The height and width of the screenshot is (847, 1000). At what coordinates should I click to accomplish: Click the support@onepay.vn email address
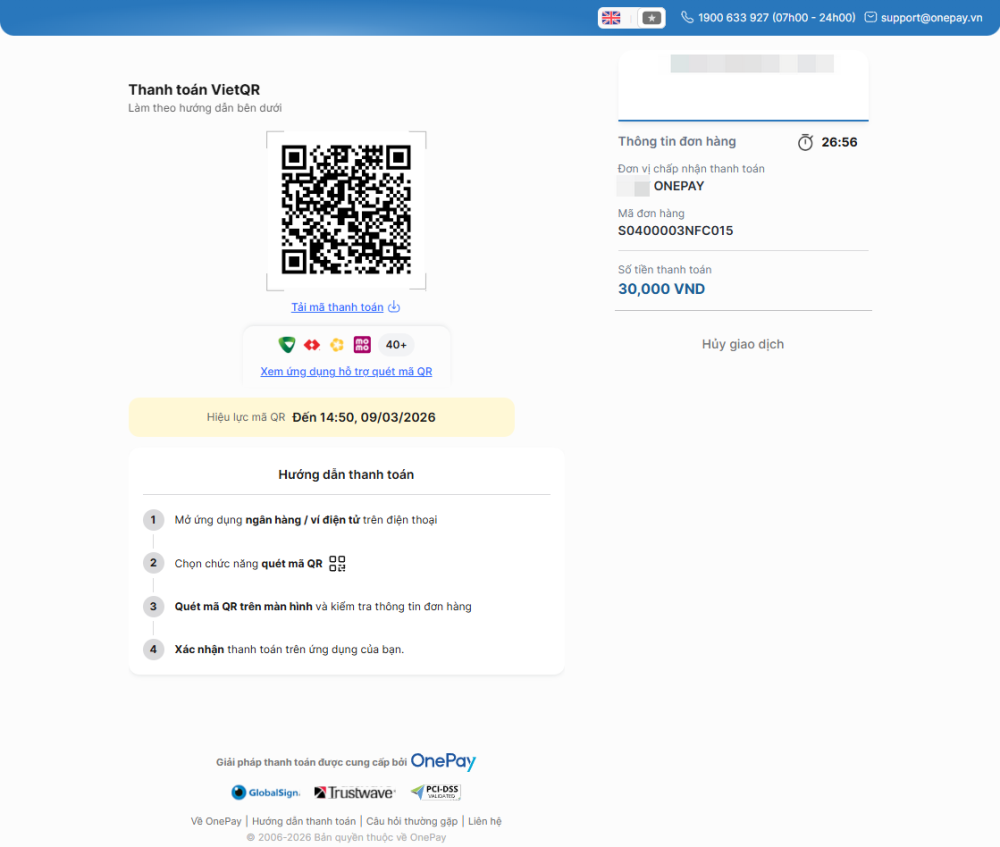(x=931, y=18)
